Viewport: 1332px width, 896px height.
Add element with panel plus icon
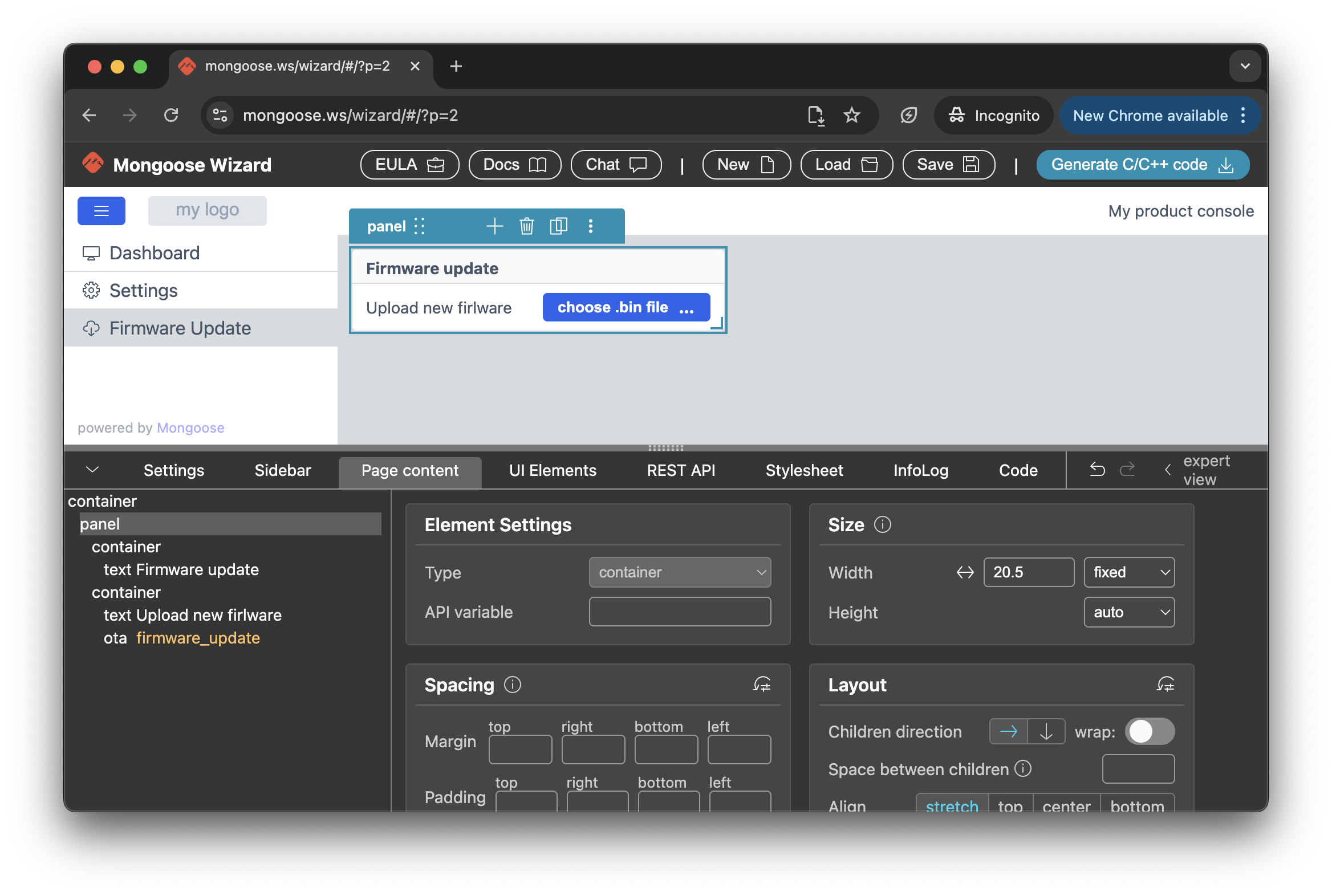pyautogui.click(x=494, y=226)
